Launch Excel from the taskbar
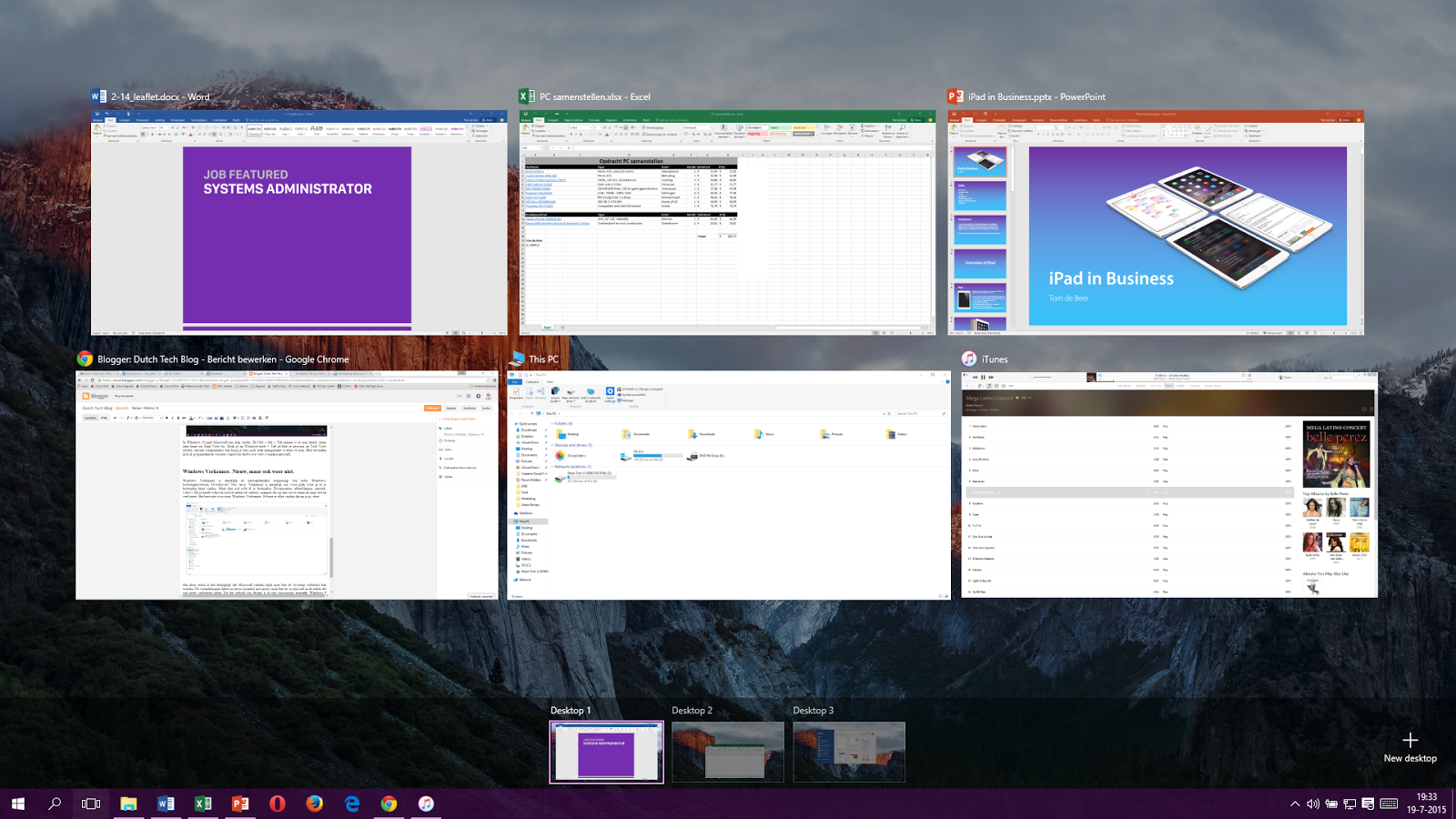Image resolution: width=1456 pixels, height=819 pixels. click(x=204, y=804)
